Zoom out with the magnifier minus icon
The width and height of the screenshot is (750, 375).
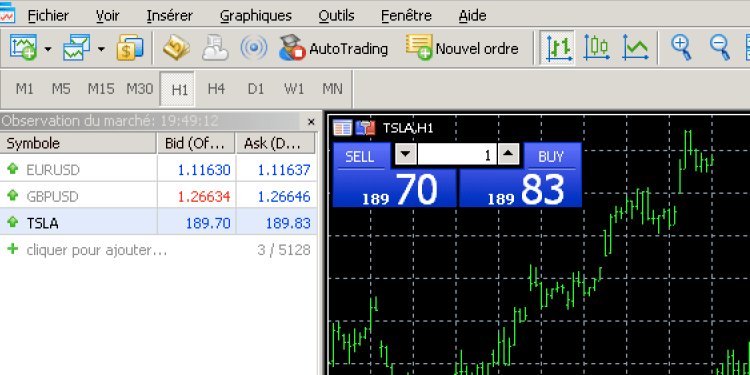[719, 48]
